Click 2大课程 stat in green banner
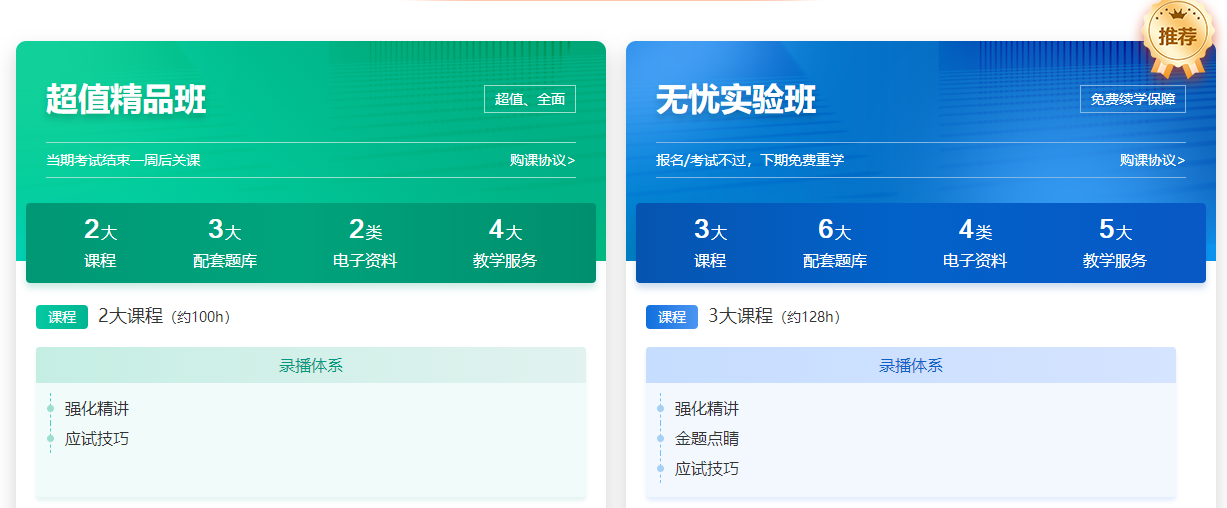The height and width of the screenshot is (508, 1227). point(100,244)
